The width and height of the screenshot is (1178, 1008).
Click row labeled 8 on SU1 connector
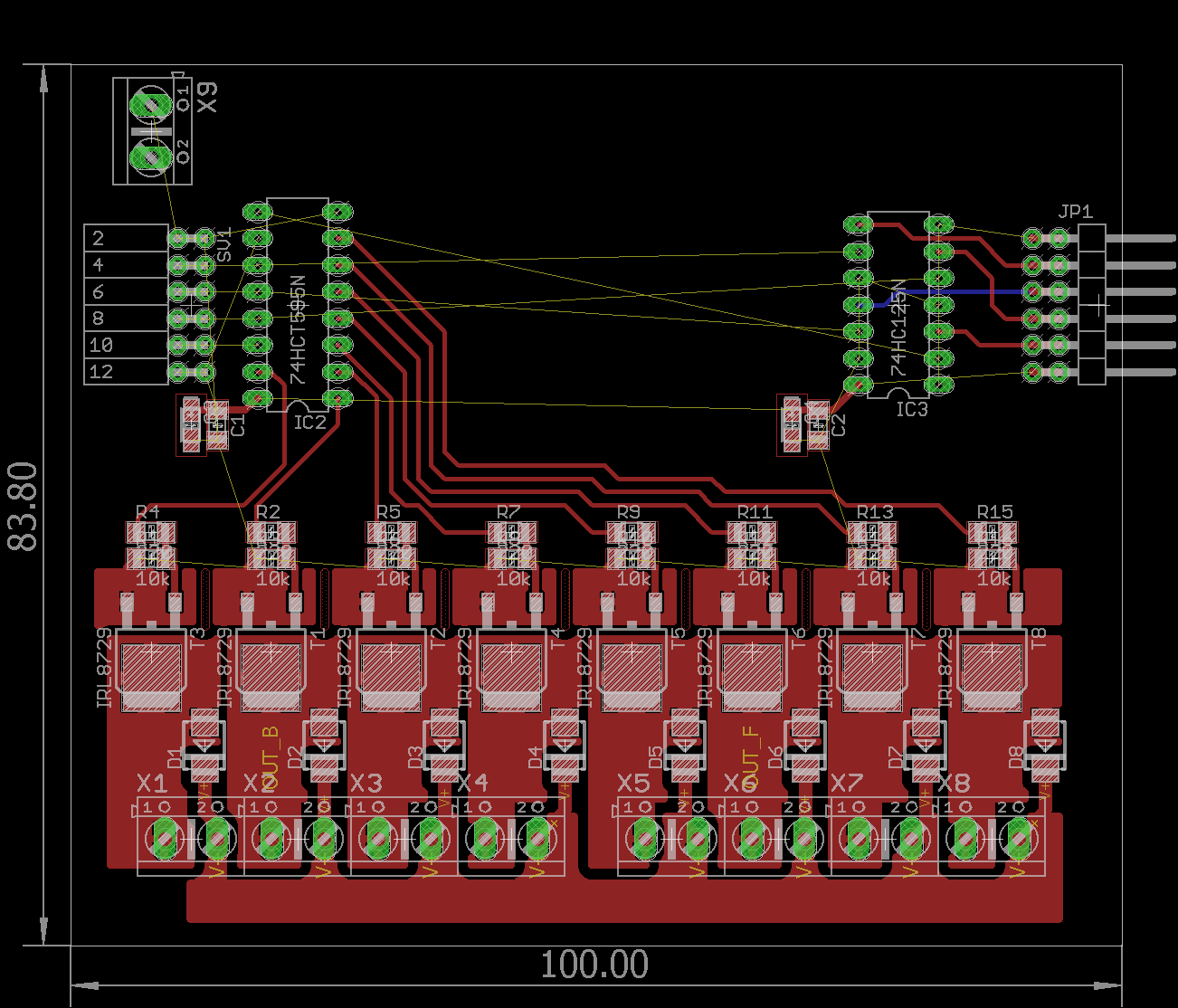[x=127, y=319]
